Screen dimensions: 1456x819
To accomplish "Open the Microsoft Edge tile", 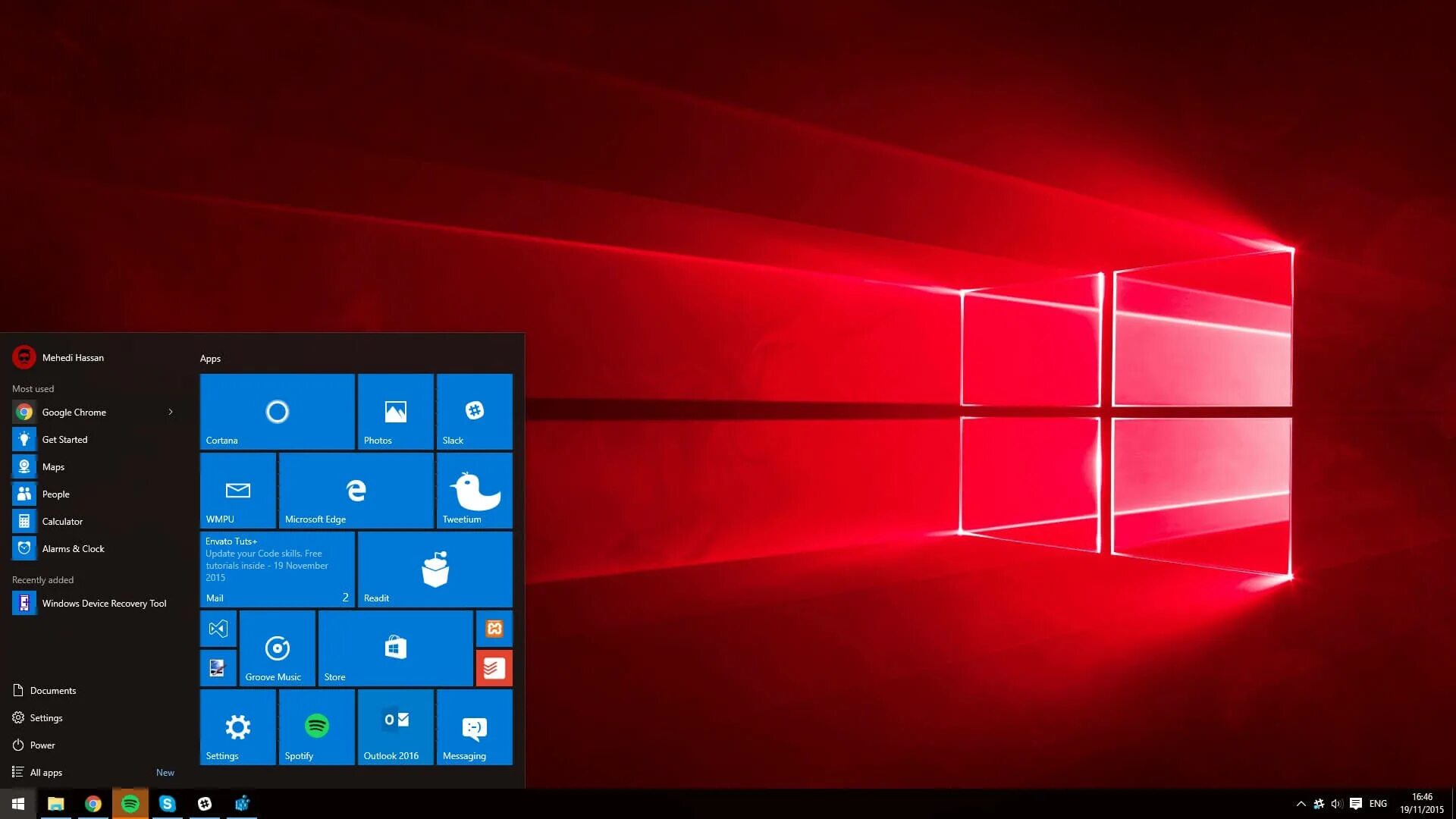I will point(356,490).
